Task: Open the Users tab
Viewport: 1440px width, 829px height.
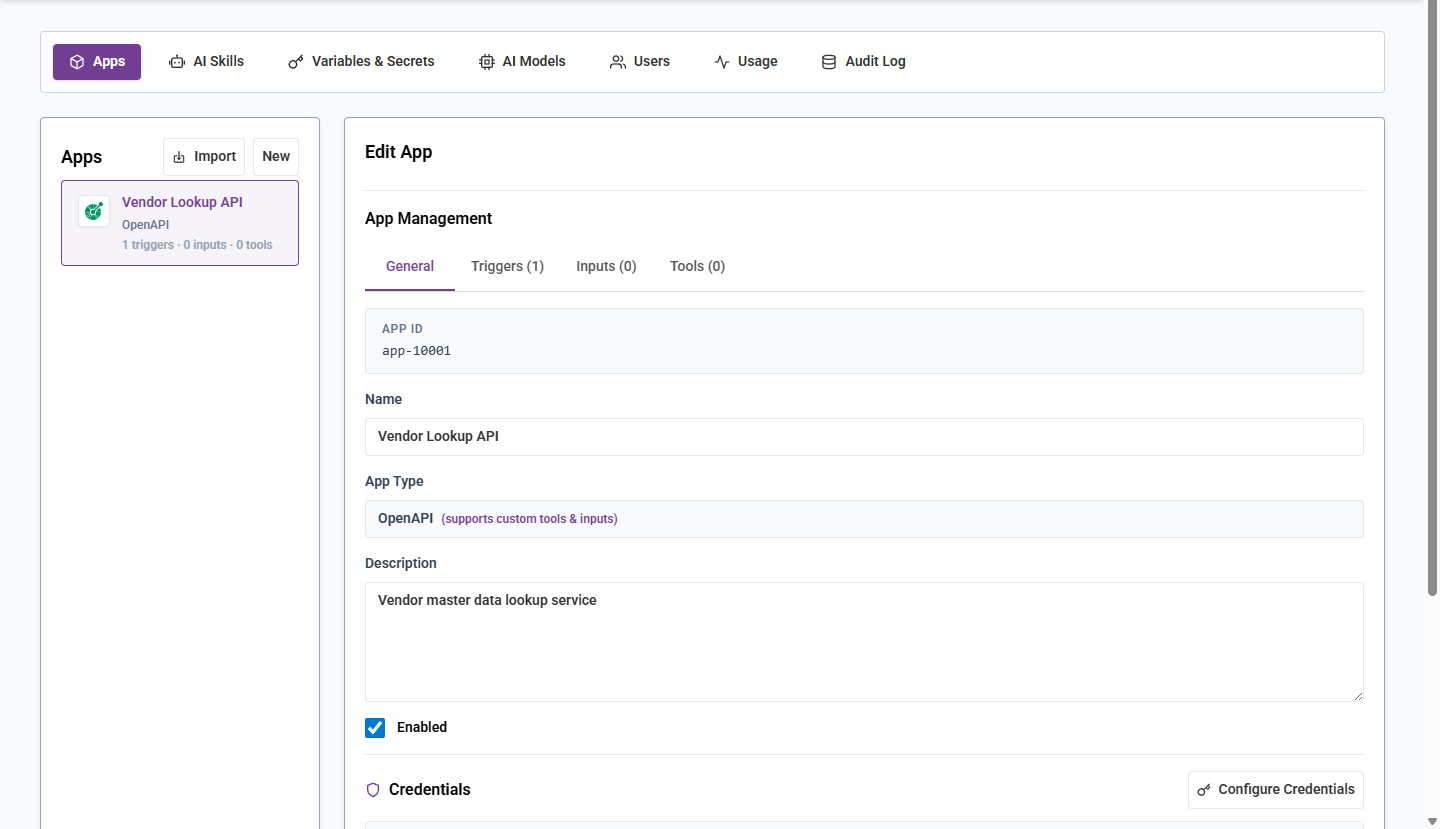Action: 640,62
